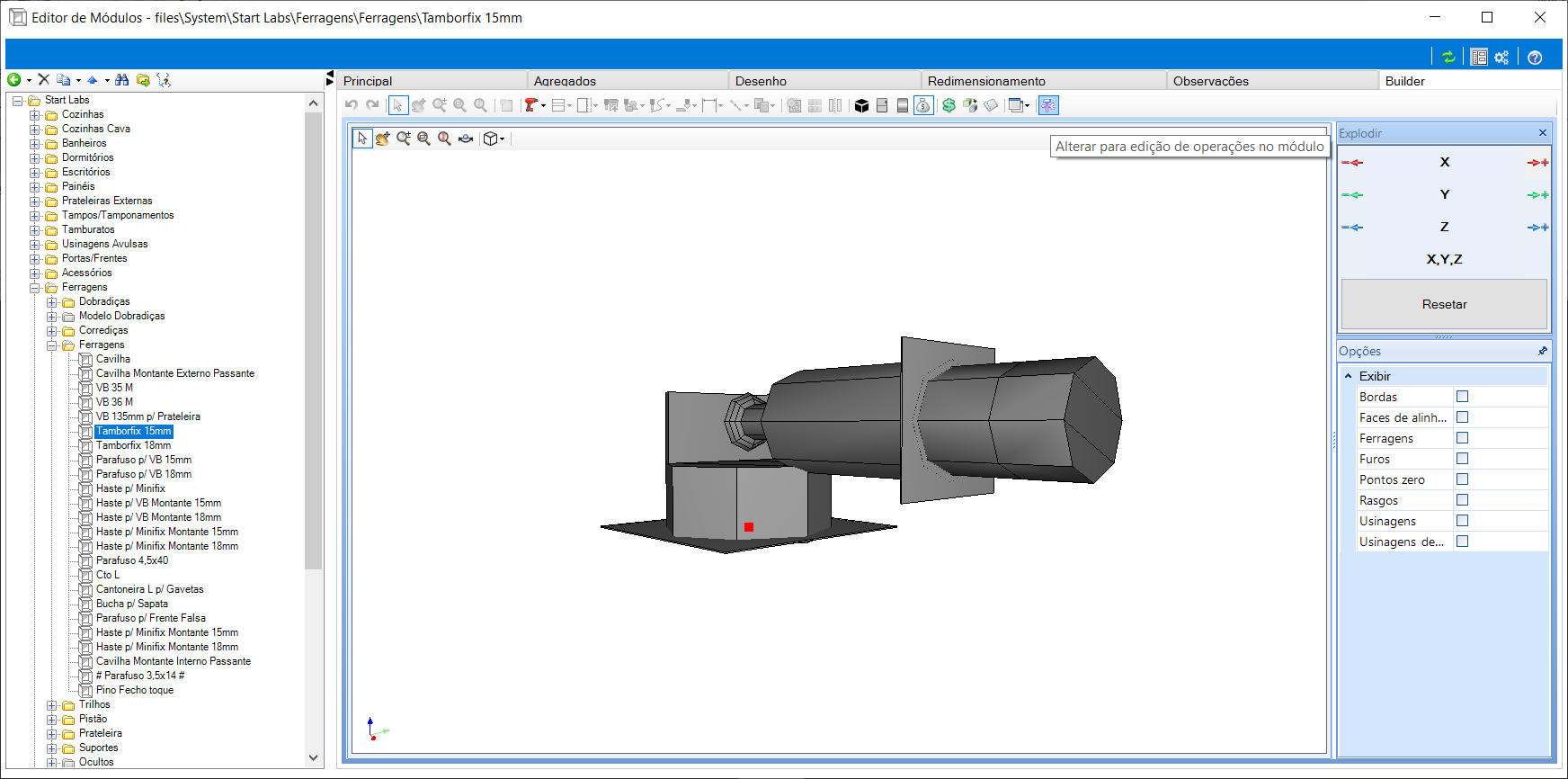Click the viewport zoom-in magnifier
The image size is (1568, 779).
(404, 139)
